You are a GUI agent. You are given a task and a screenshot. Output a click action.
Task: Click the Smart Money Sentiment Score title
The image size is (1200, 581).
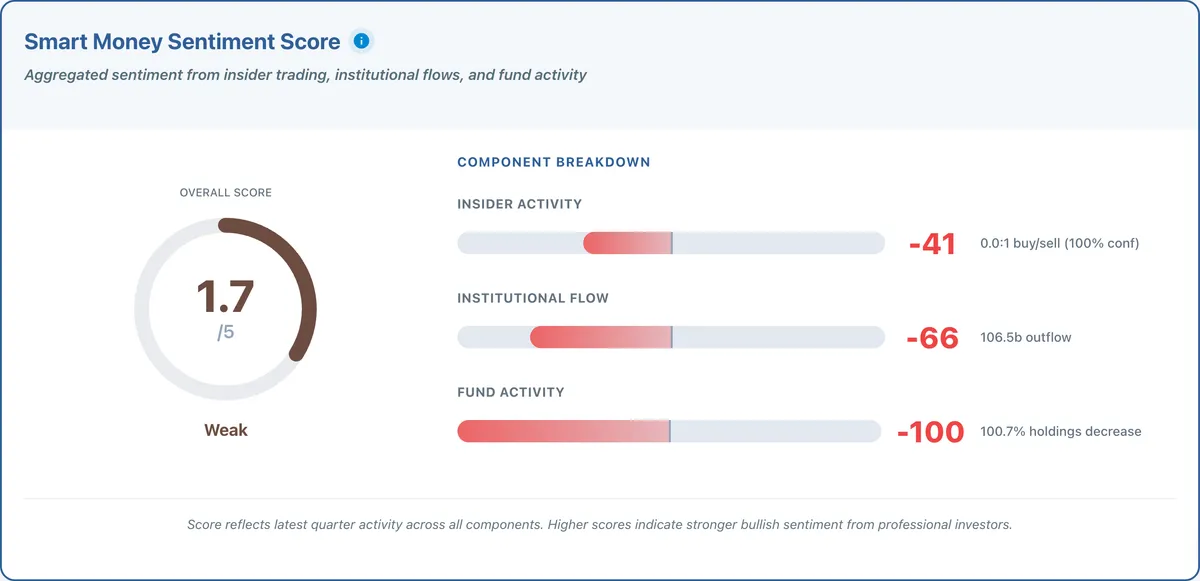click(x=182, y=42)
